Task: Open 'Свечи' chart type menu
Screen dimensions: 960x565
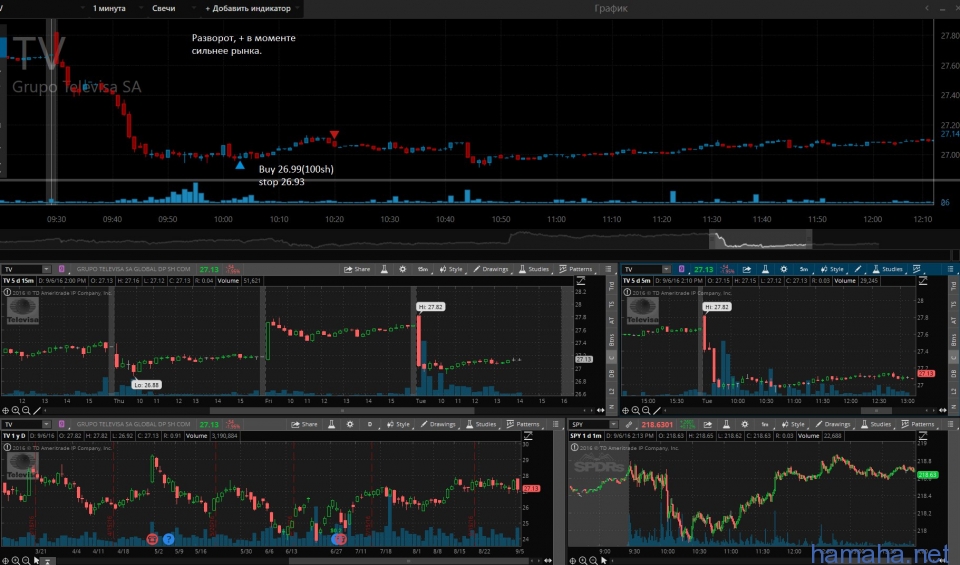Action: (x=163, y=8)
